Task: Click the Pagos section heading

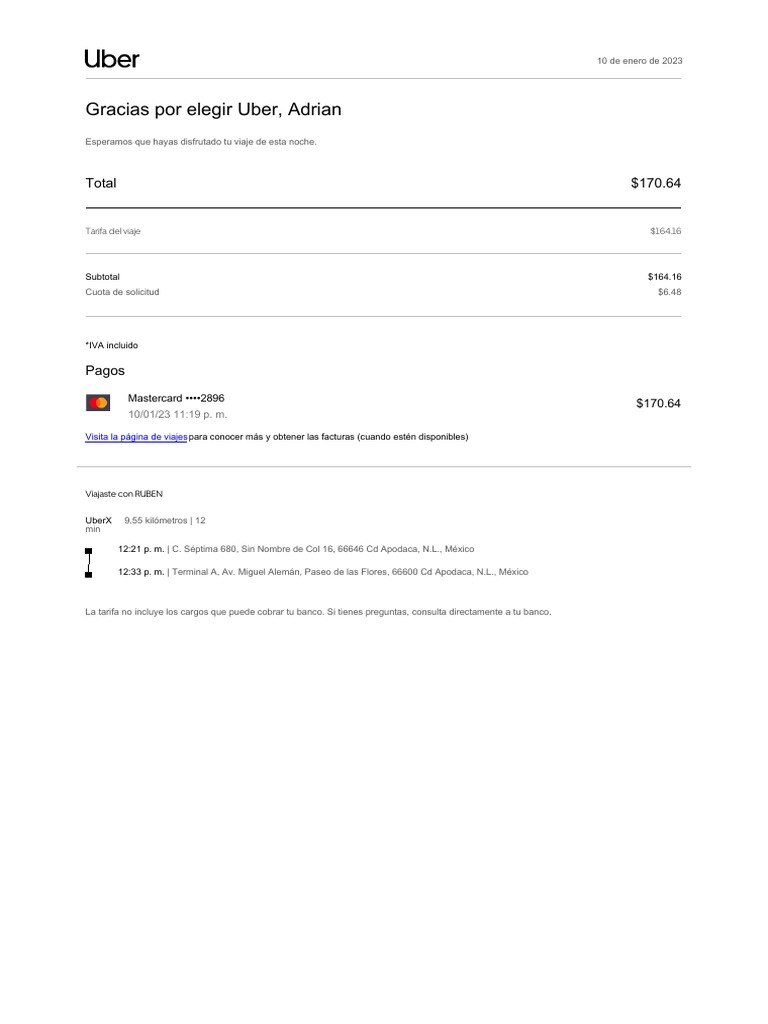Action: click(105, 370)
